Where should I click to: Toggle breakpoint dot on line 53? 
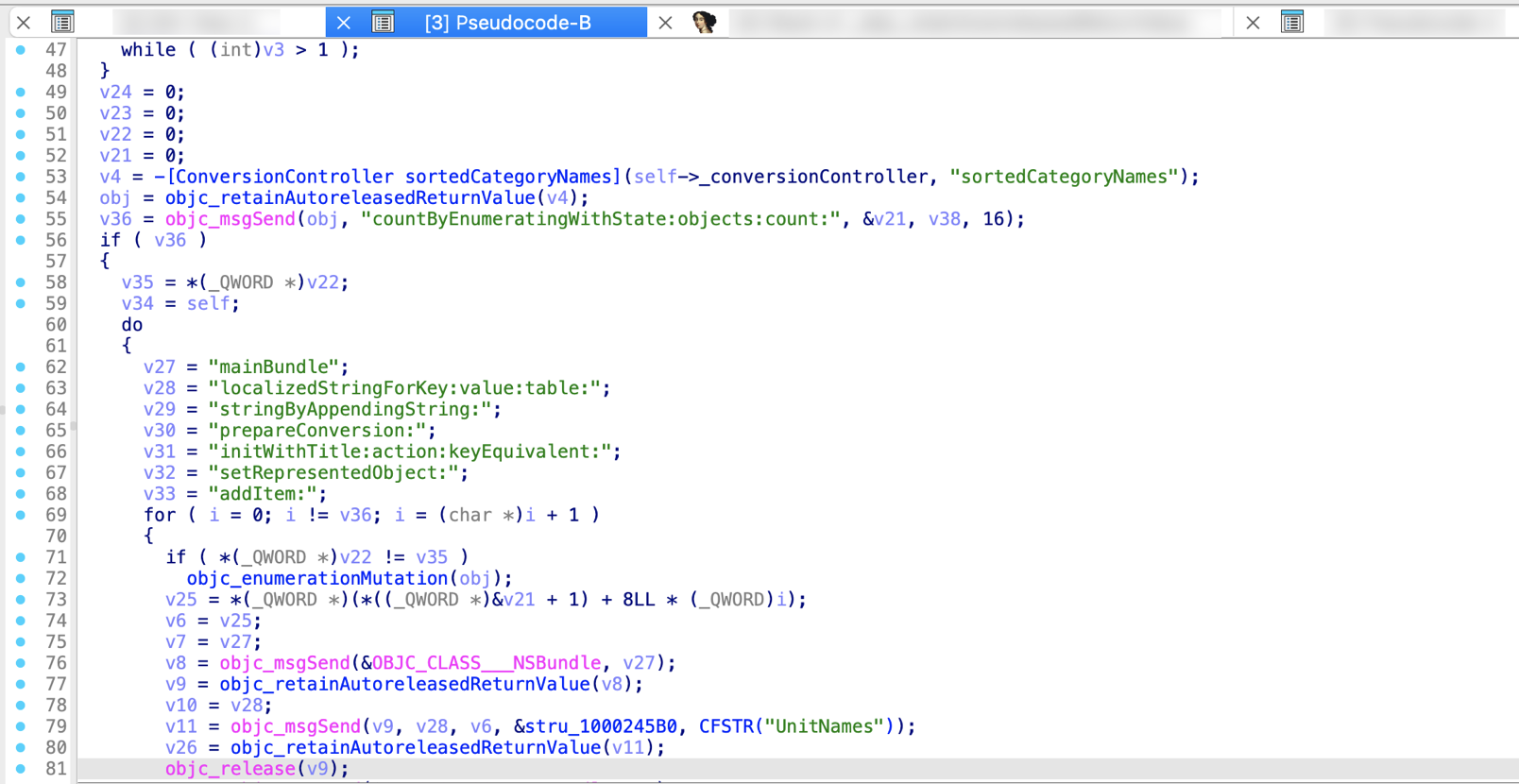click(x=21, y=177)
